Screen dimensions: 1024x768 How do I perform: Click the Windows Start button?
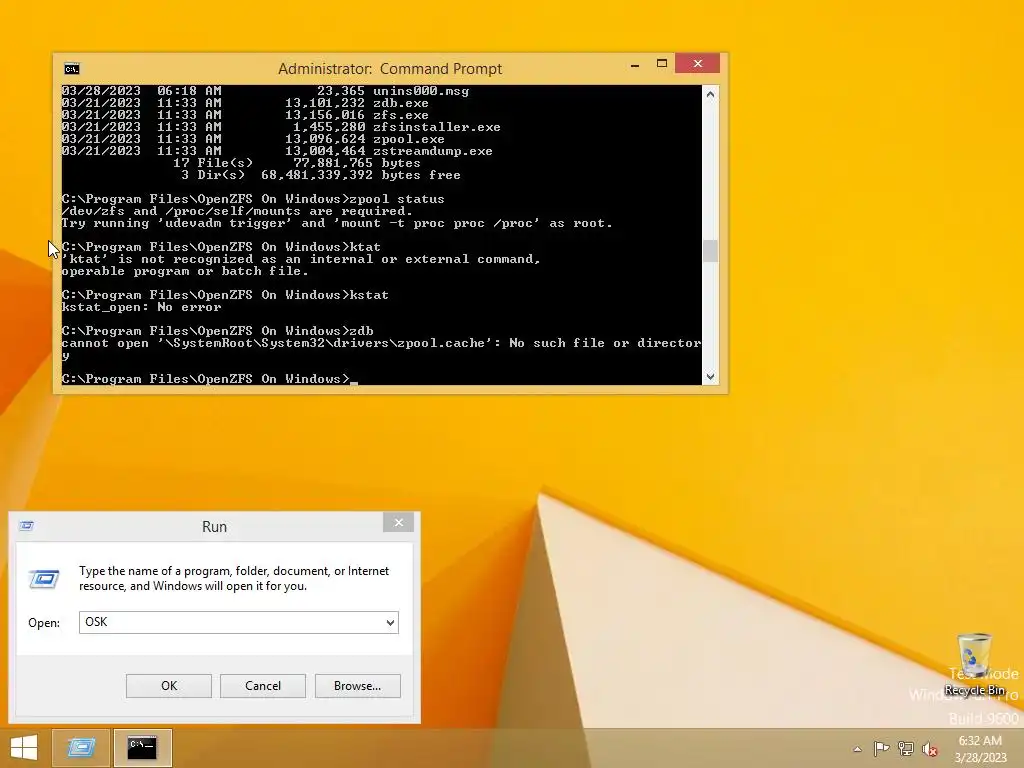click(x=24, y=748)
